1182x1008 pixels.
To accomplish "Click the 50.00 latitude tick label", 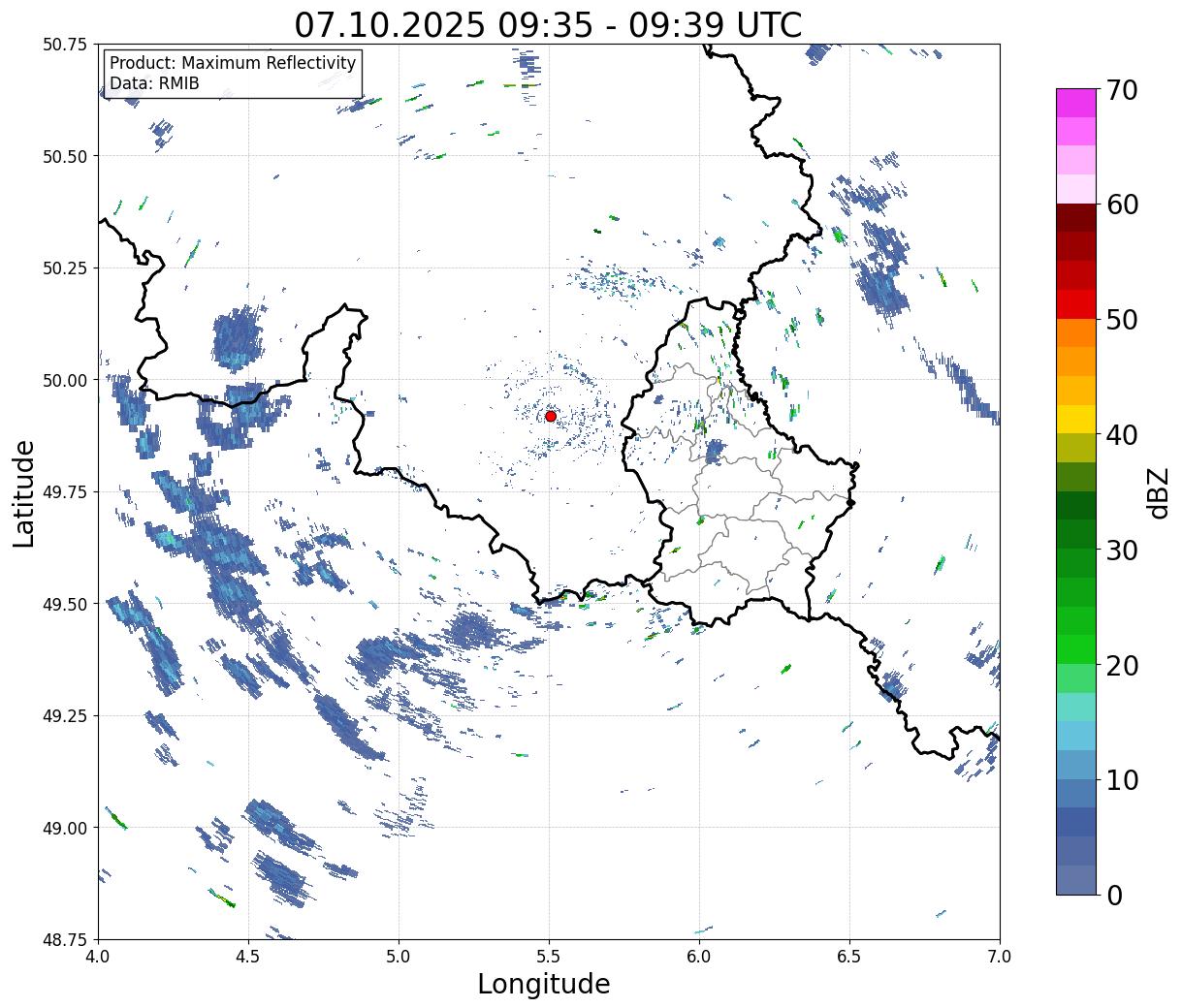I will [65, 380].
